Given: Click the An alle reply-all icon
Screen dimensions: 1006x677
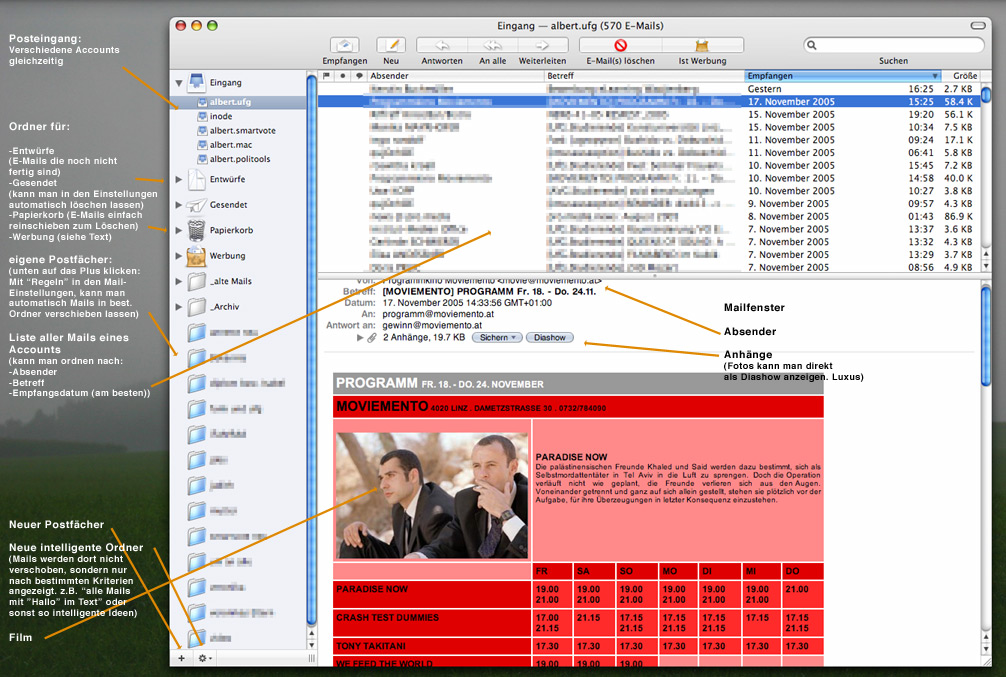Looking at the screenshot, I should click(x=492, y=46).
